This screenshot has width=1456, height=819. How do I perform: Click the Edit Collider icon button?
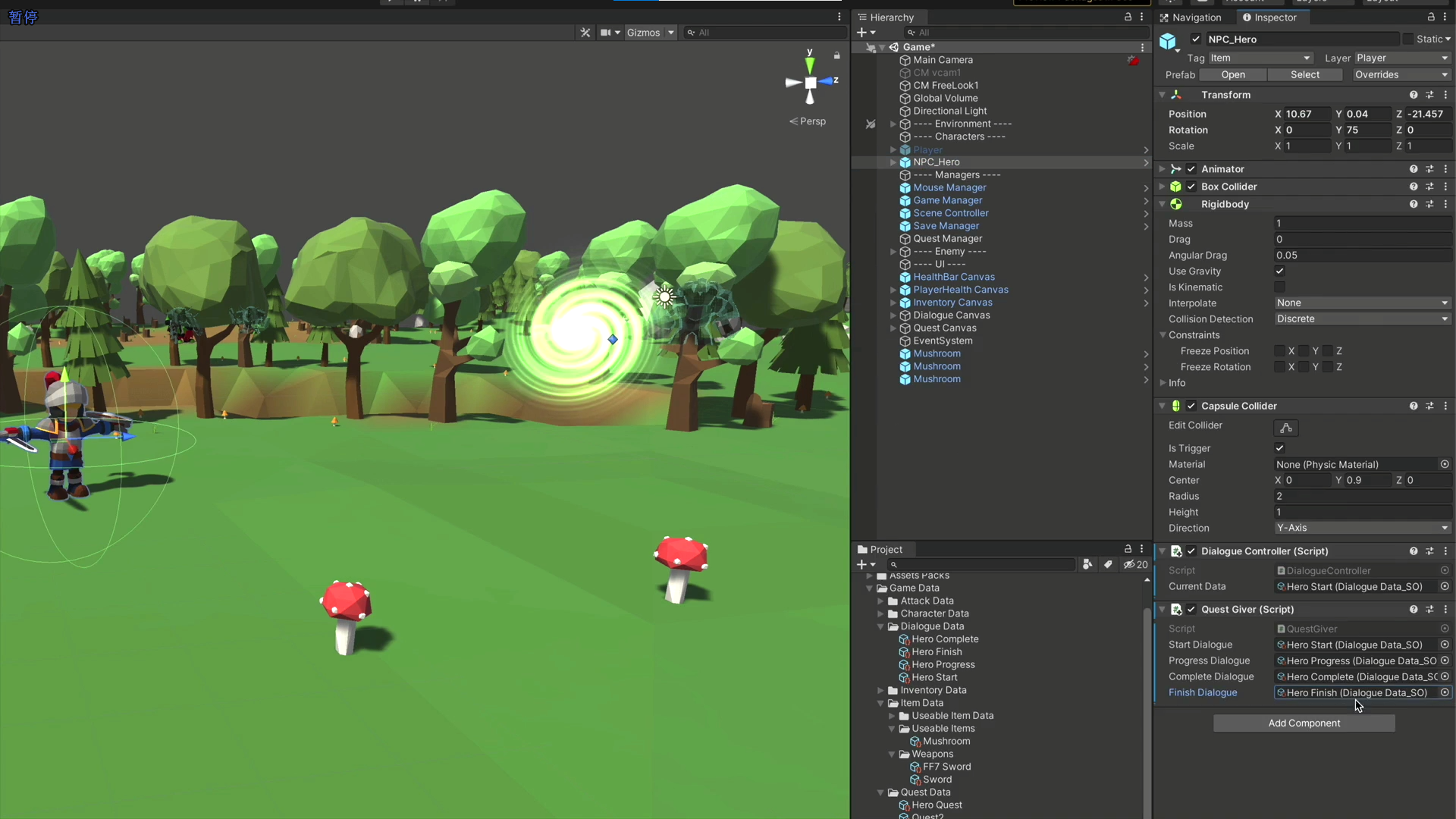click(1285, 428)
